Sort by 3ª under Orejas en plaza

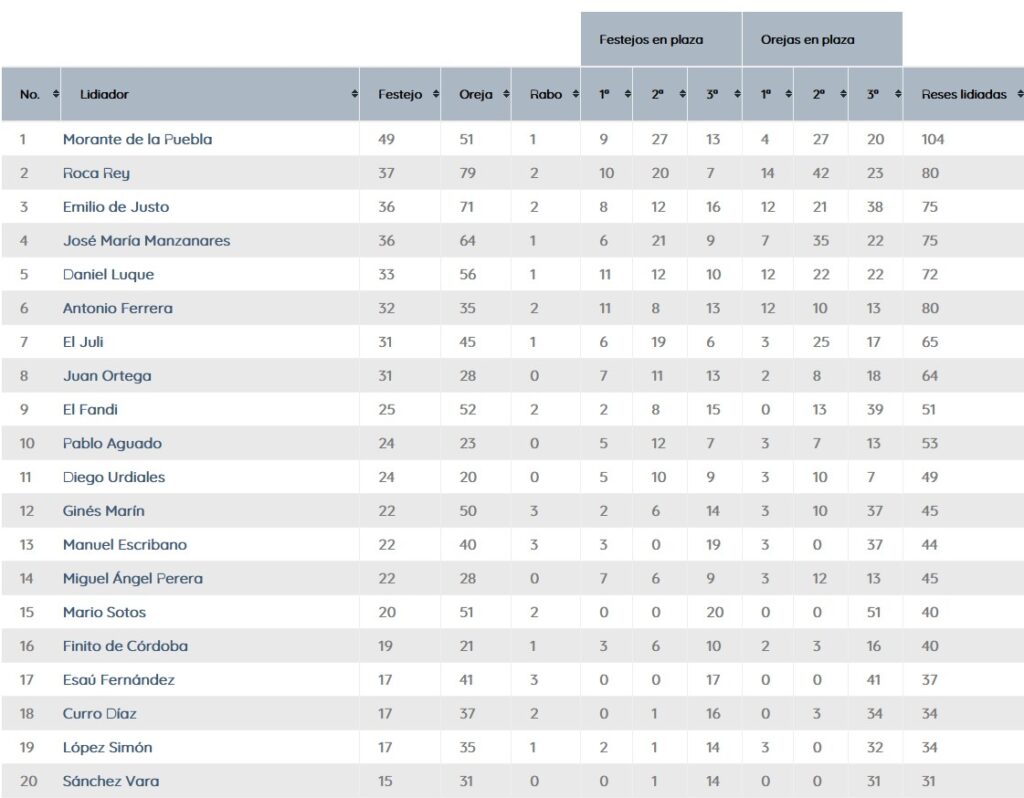coord(898,95)
